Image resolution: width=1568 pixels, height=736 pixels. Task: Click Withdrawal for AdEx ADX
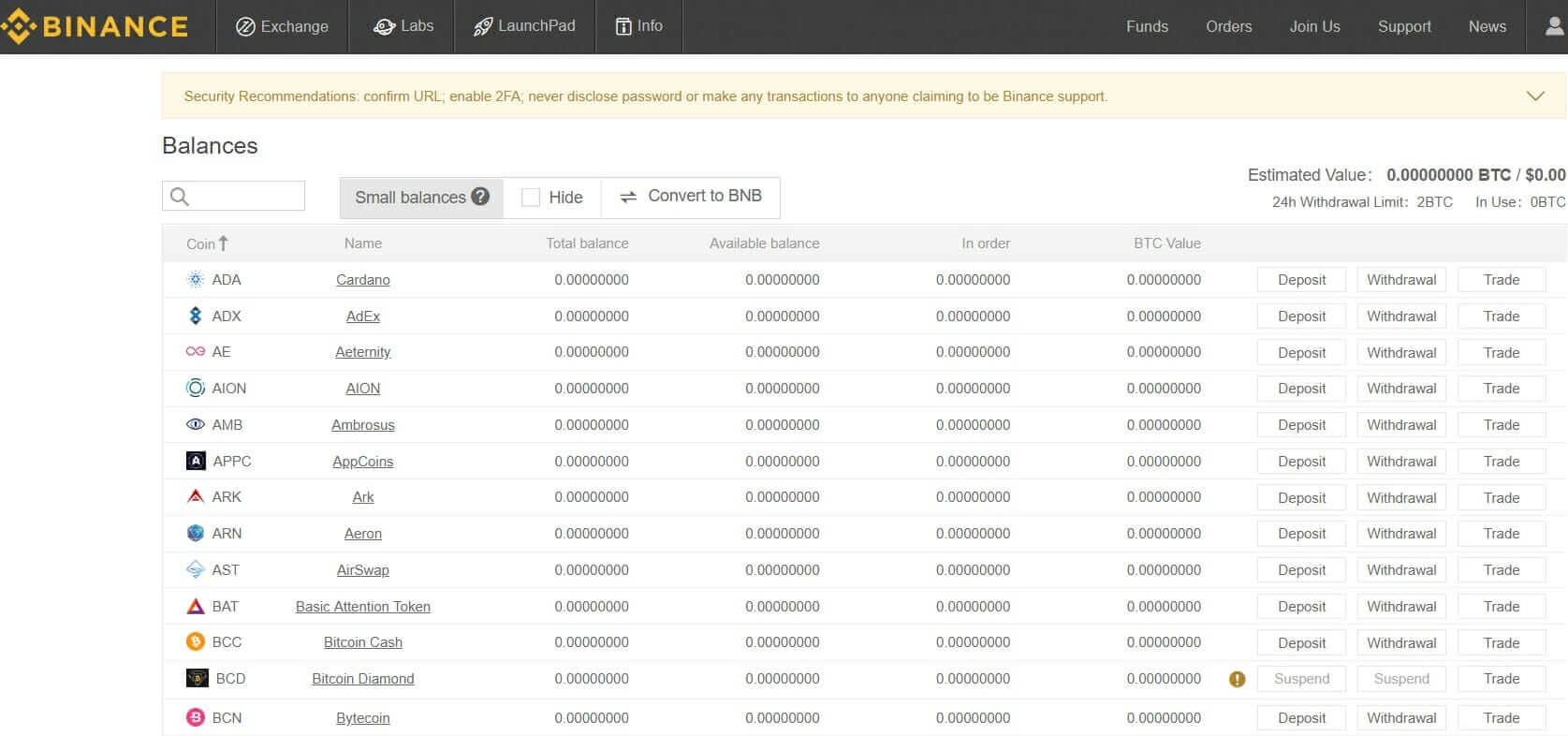pos(1401,316)
